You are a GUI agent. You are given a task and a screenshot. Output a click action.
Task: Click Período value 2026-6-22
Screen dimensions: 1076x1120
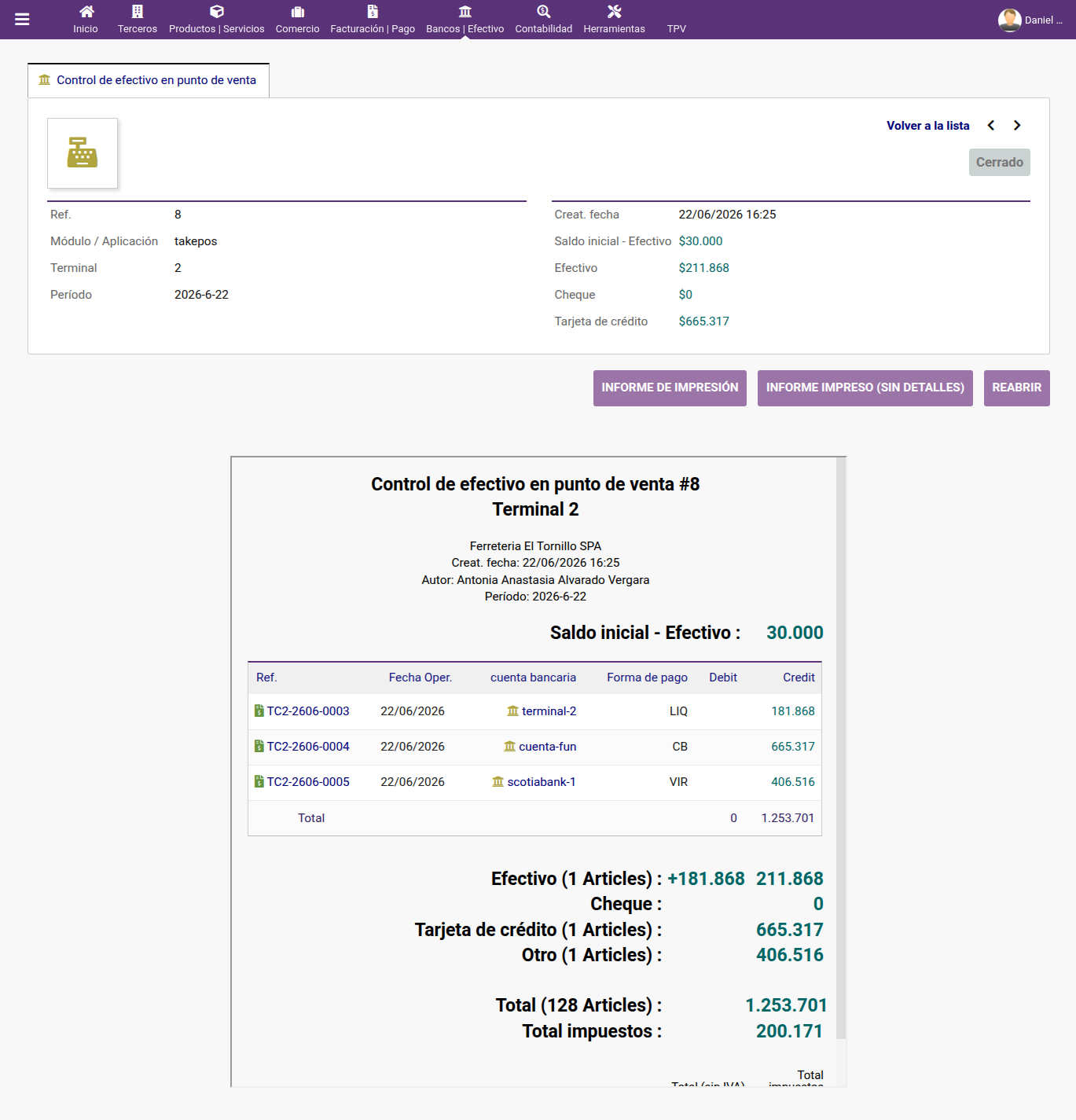[201, 295]
